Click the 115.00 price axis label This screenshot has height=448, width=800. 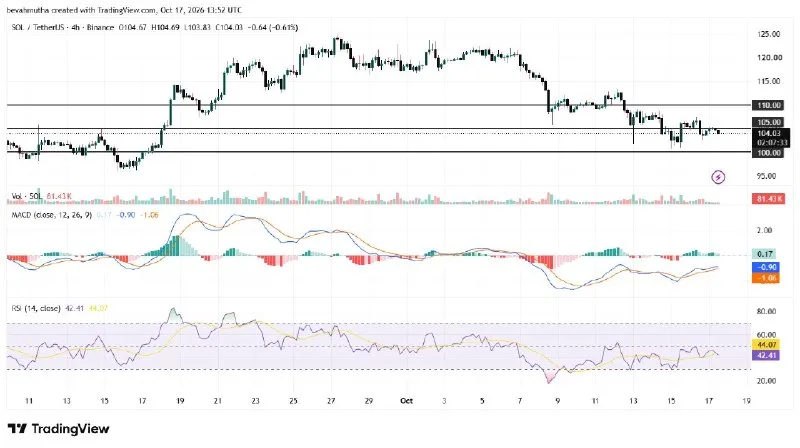tap(768, 81)
